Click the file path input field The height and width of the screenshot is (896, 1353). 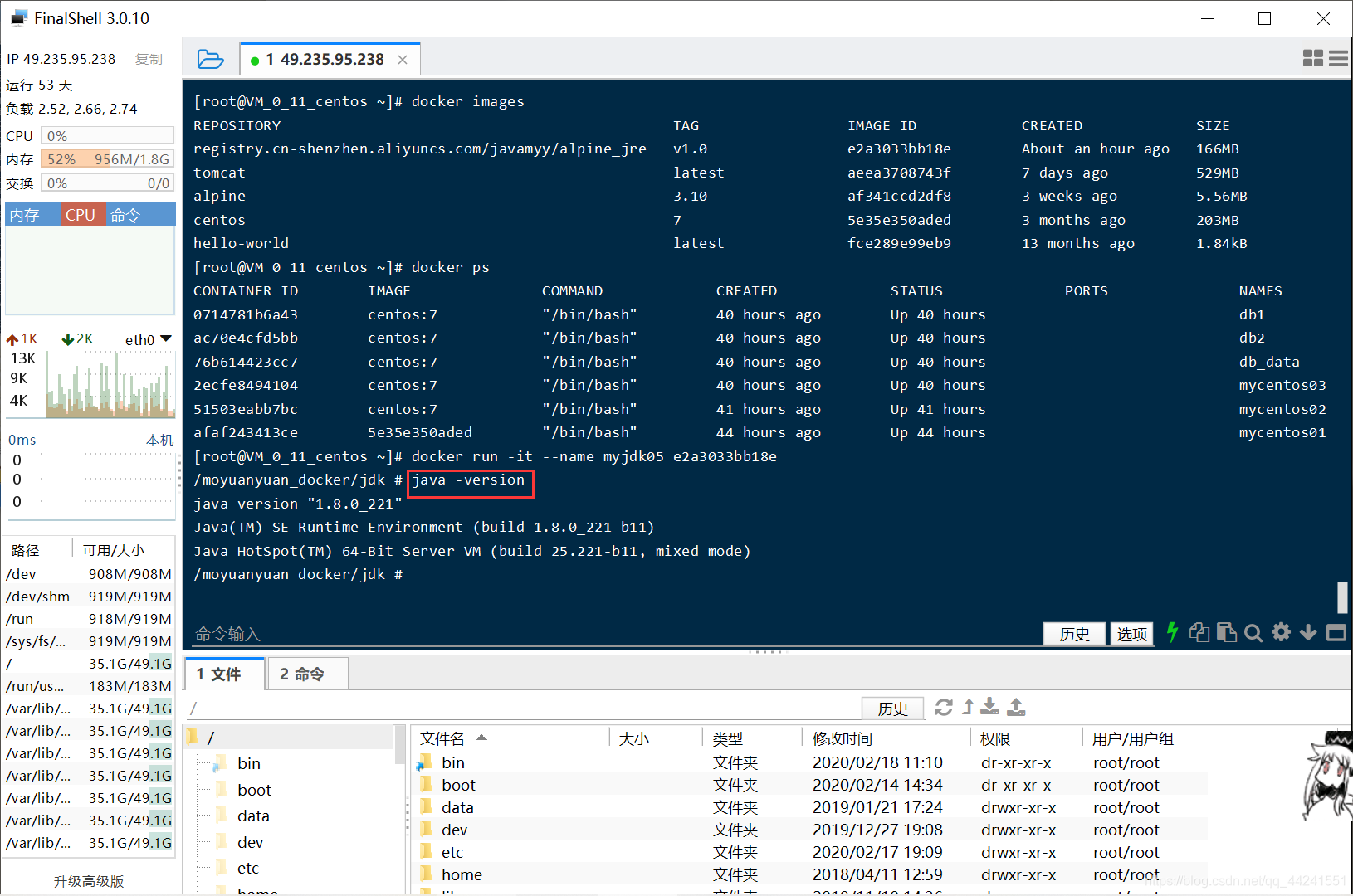click(x=523, y=708)
